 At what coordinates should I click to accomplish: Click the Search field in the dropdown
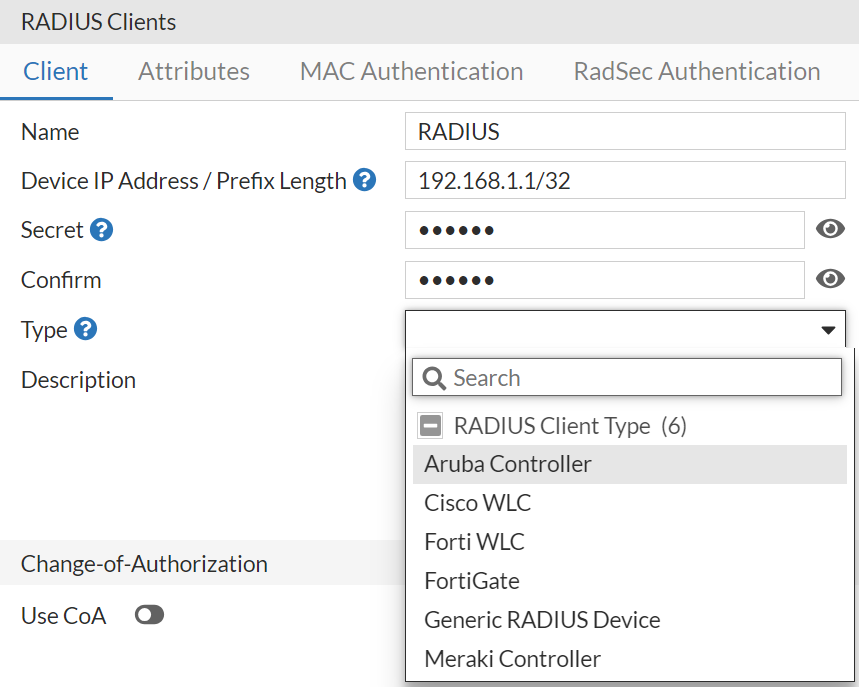tap(600, 377)
